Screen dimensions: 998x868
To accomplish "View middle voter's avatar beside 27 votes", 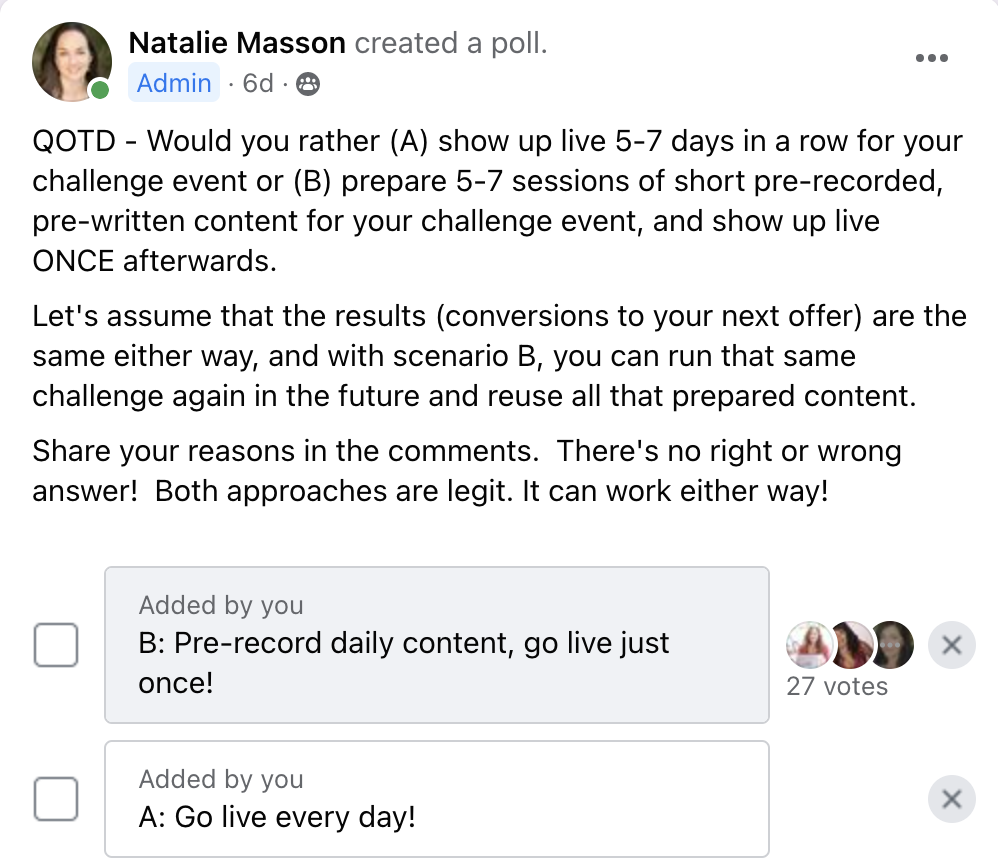I will pos(850,645).
